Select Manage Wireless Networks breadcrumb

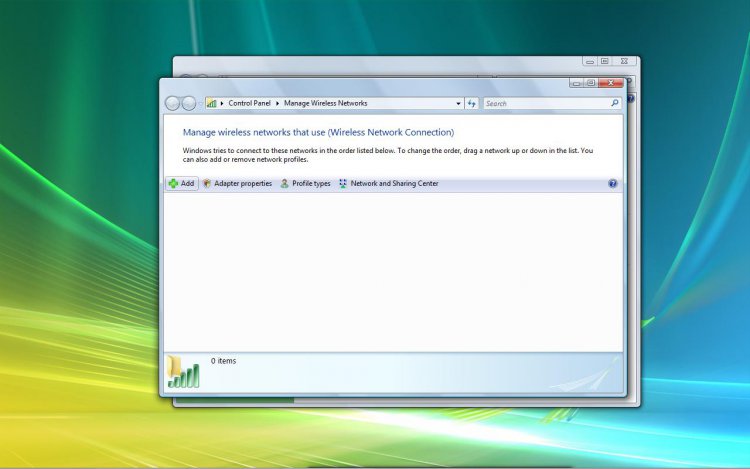point(326,103)
